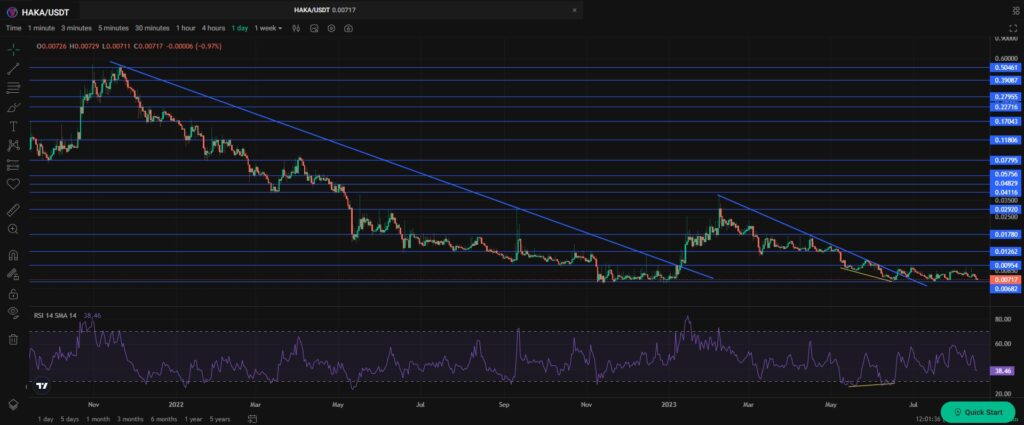Switch timeframe to 3 minutes
Viewport: 1024px width, 425px height.
(x=76, y=28)
